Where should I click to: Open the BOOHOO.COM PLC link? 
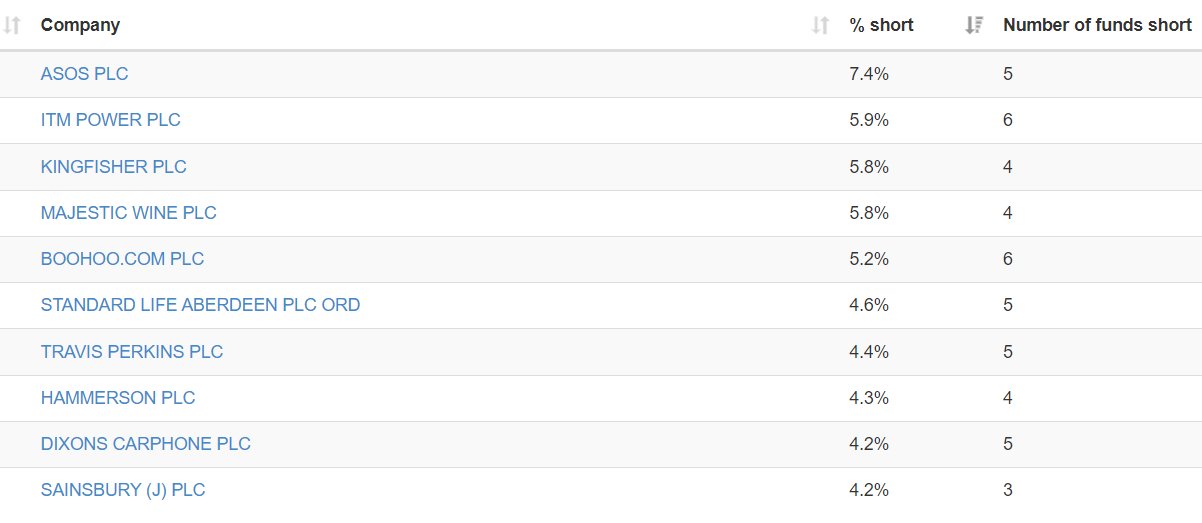pyautogui.click(x=122, y=259)
